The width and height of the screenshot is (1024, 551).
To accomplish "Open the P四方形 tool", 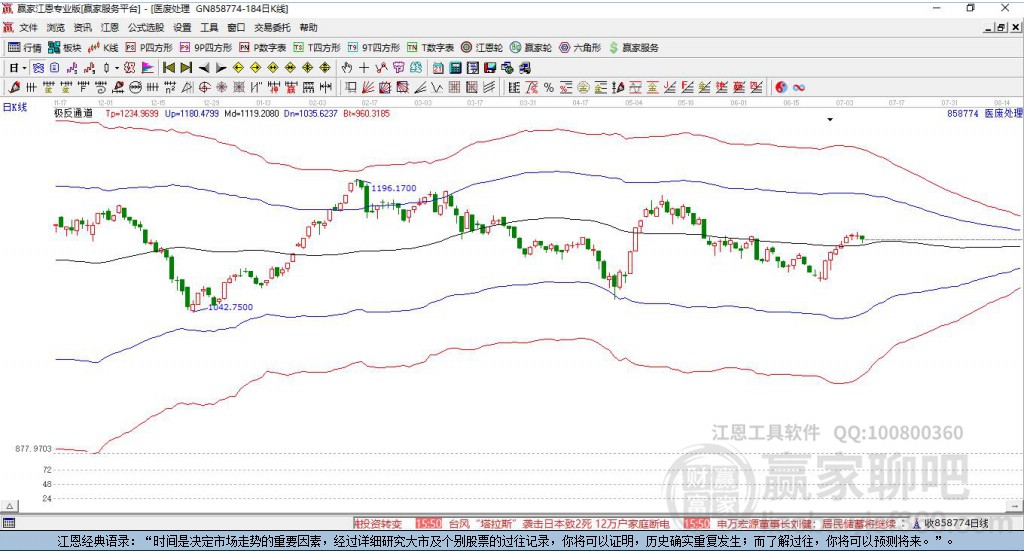I will click(x=149, y=48).
